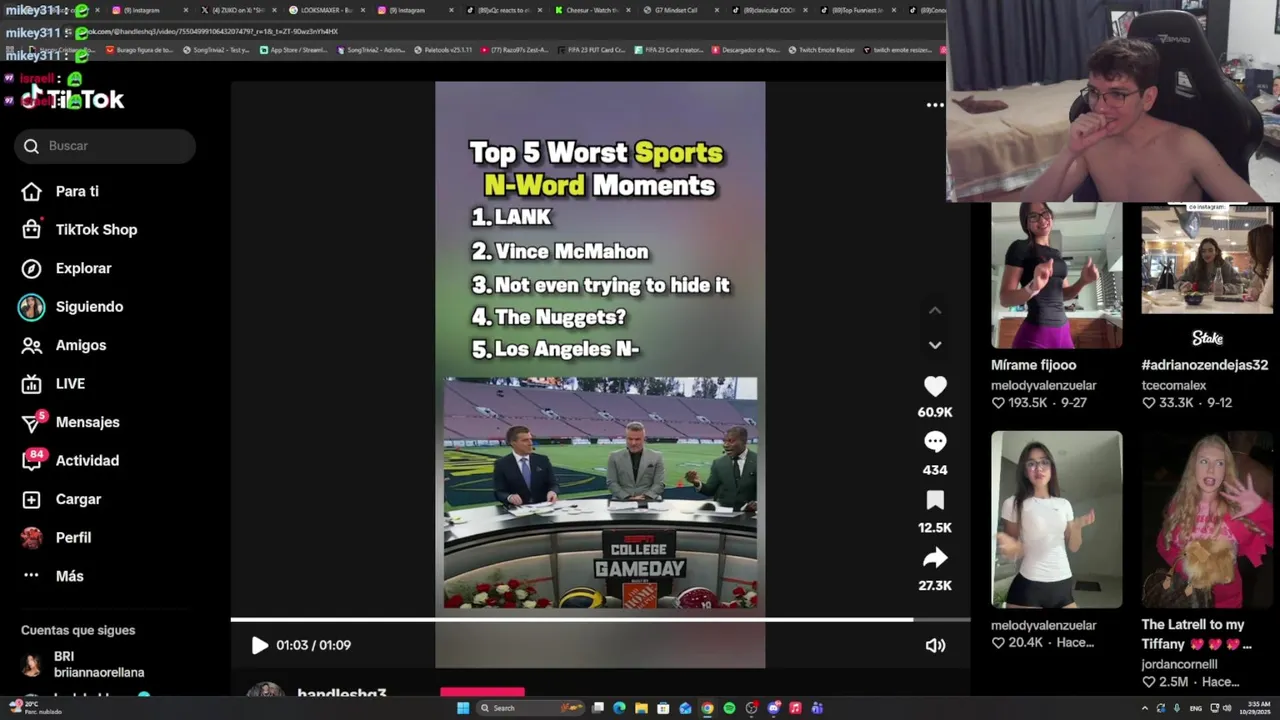Screen dimensions: 1280x720
Task: Open the App Store / Streaml bookmark
Action: click(x=293, y=50)
